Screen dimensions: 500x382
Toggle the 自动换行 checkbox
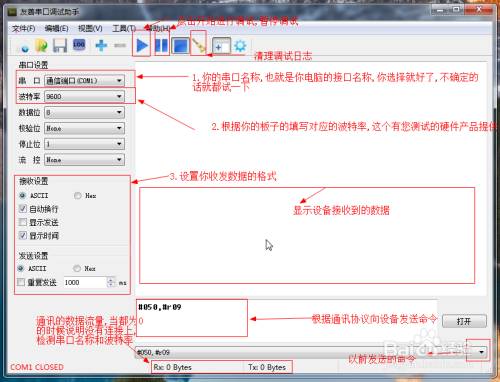point(23,209)
